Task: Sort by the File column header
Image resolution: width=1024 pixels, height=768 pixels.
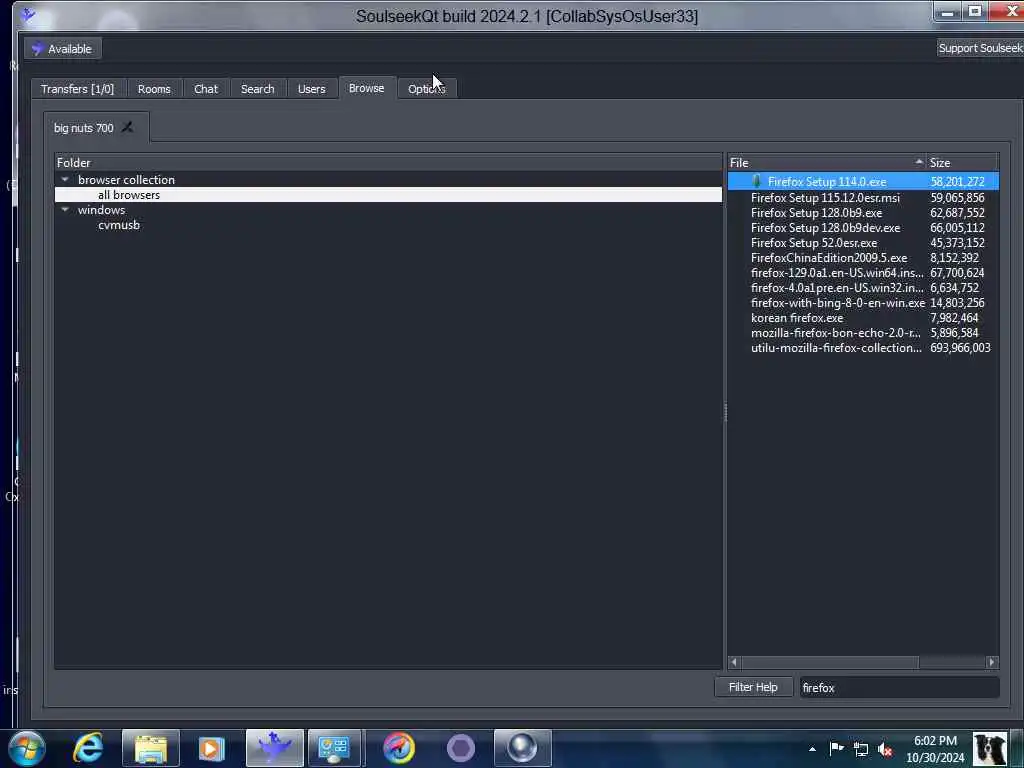Action: [827, 163]
